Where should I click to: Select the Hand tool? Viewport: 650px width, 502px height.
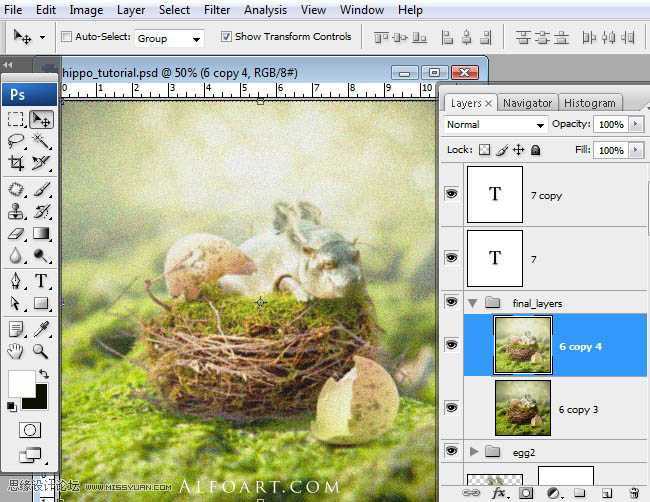[16, 352]
